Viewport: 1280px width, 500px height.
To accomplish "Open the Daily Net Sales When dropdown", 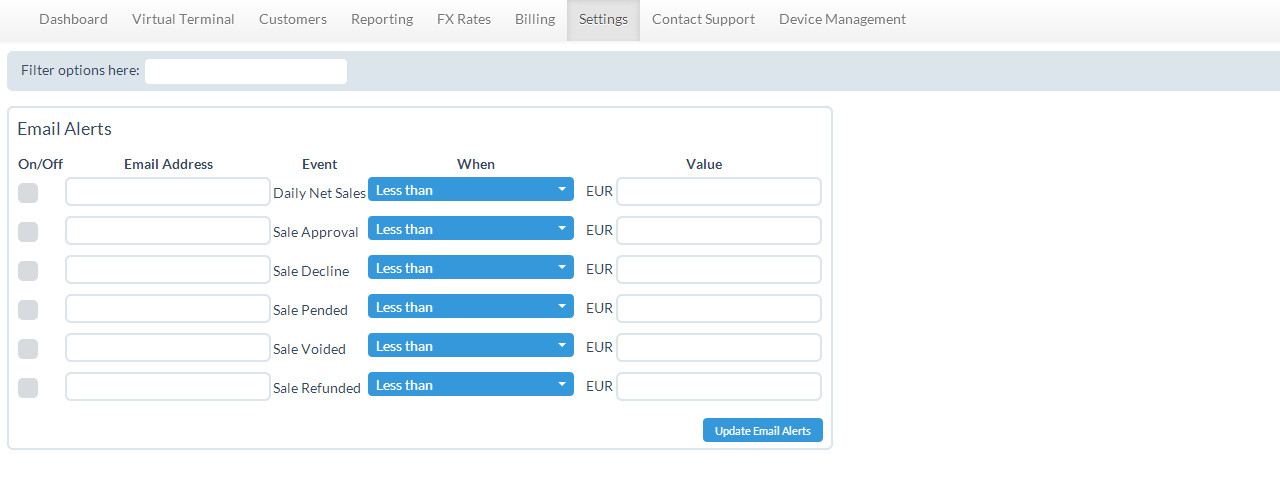I will [470, 190].
